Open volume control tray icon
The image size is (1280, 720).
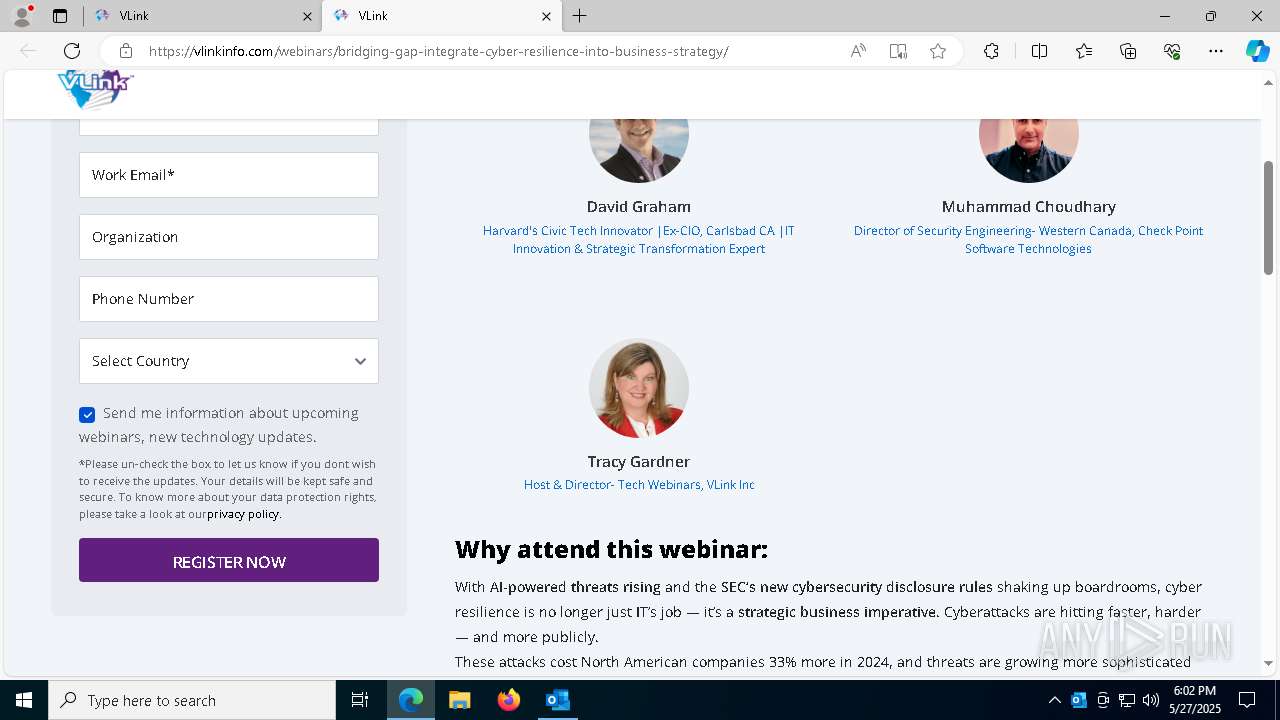(x=1151, y=700)
